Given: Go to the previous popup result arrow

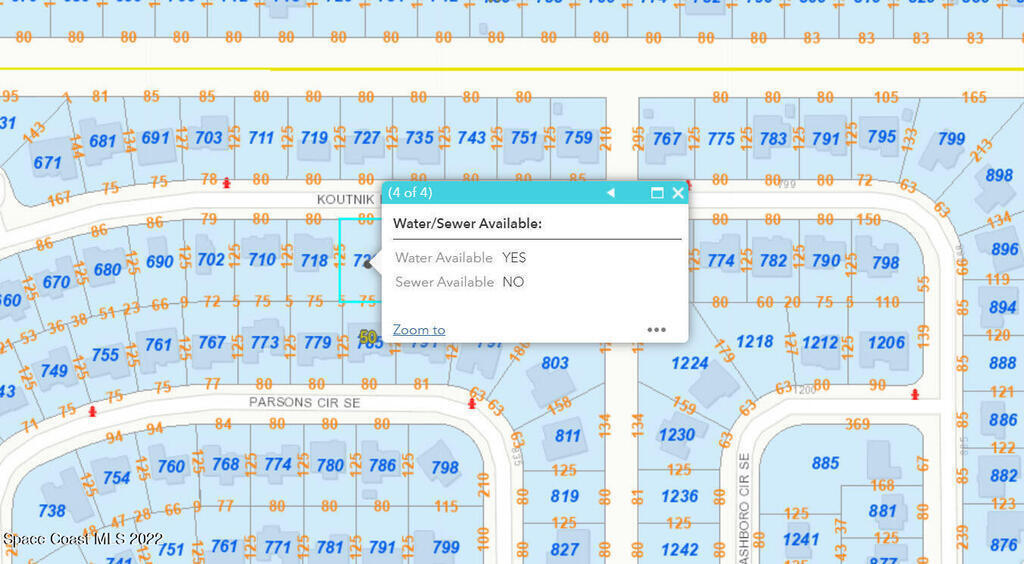Looking at the screenshot, I should [x=610, y=193].
